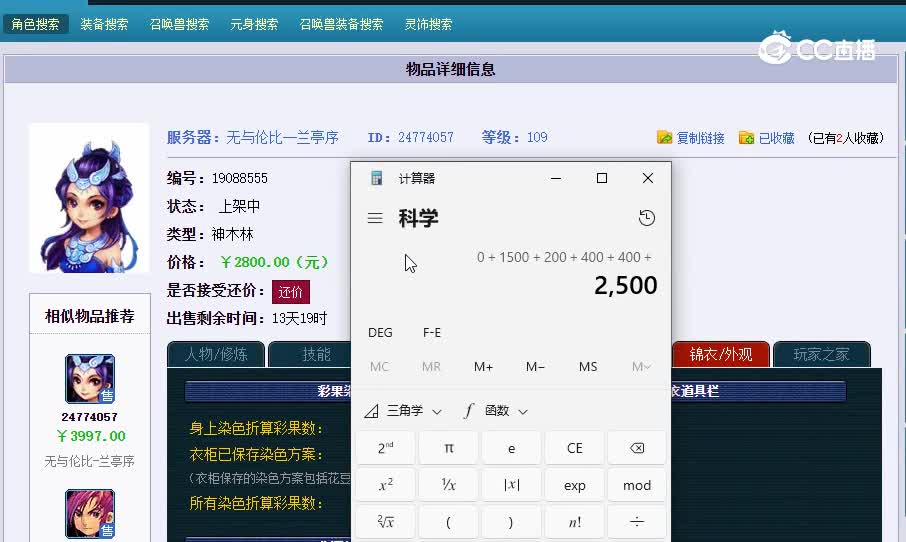The height and width of the screenshot is (542, 906).
Task: Click the factorial n! key
Action: coord(574,522)
